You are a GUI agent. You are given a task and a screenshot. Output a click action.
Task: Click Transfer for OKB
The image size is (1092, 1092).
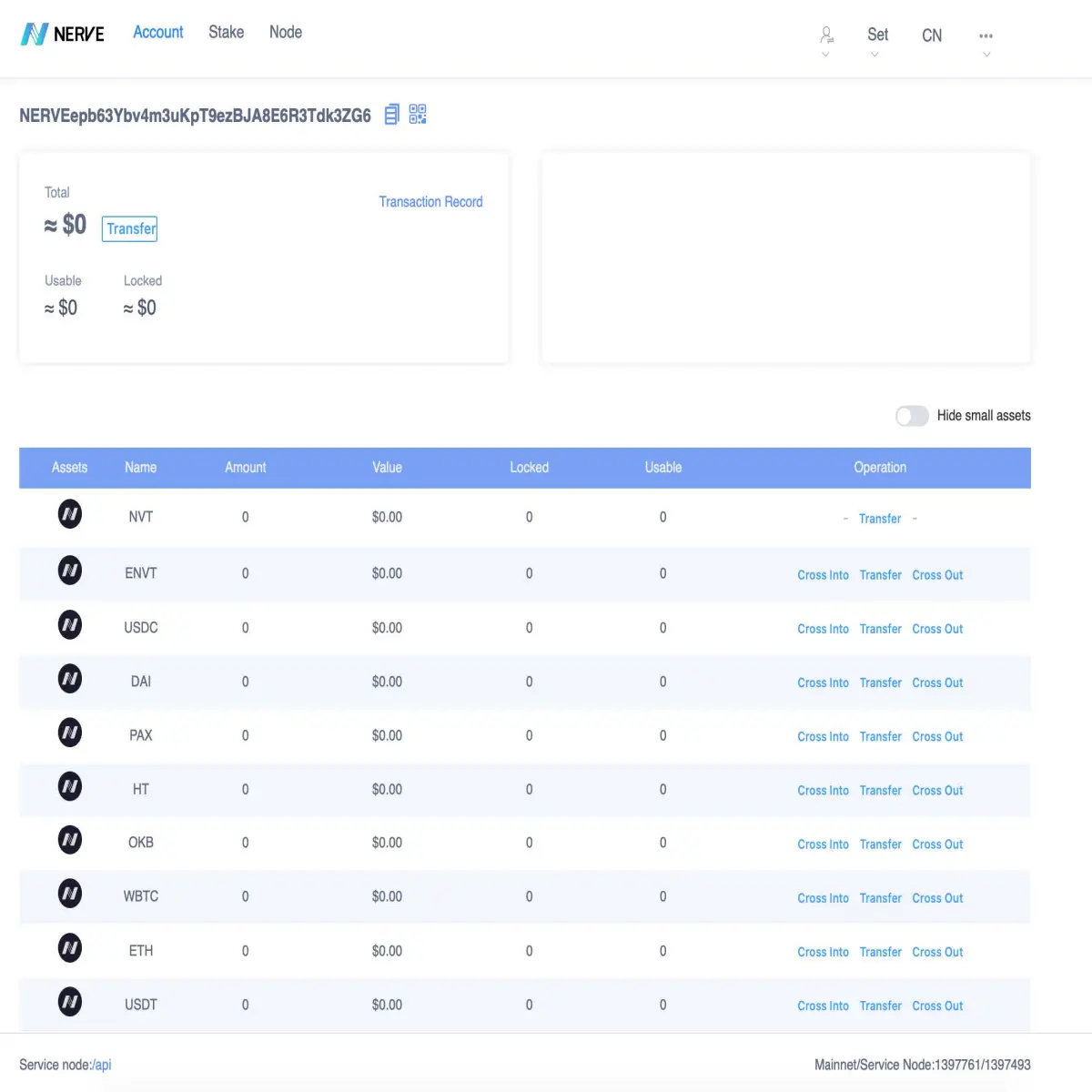(x=880, y=844)
